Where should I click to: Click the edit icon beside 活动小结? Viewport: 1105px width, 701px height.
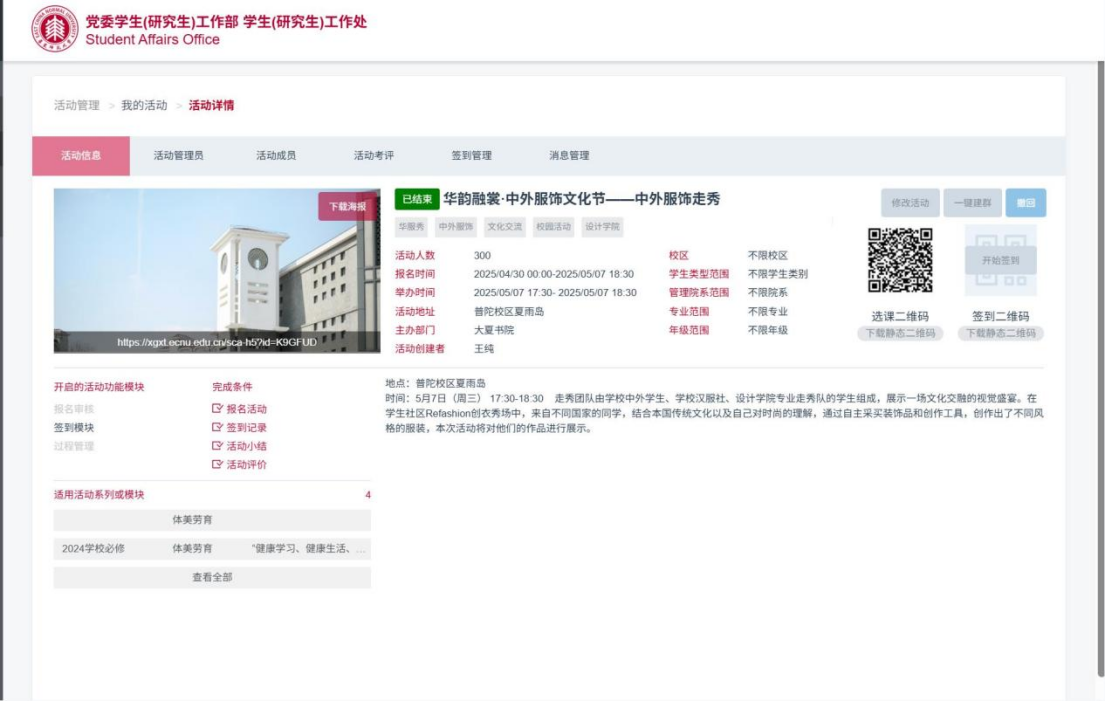(218, 446)
